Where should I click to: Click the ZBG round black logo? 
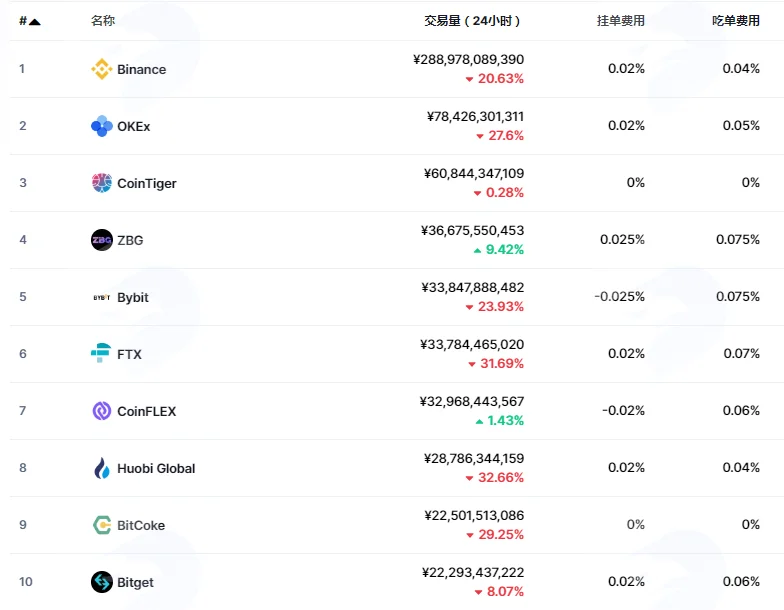[102, 240]
